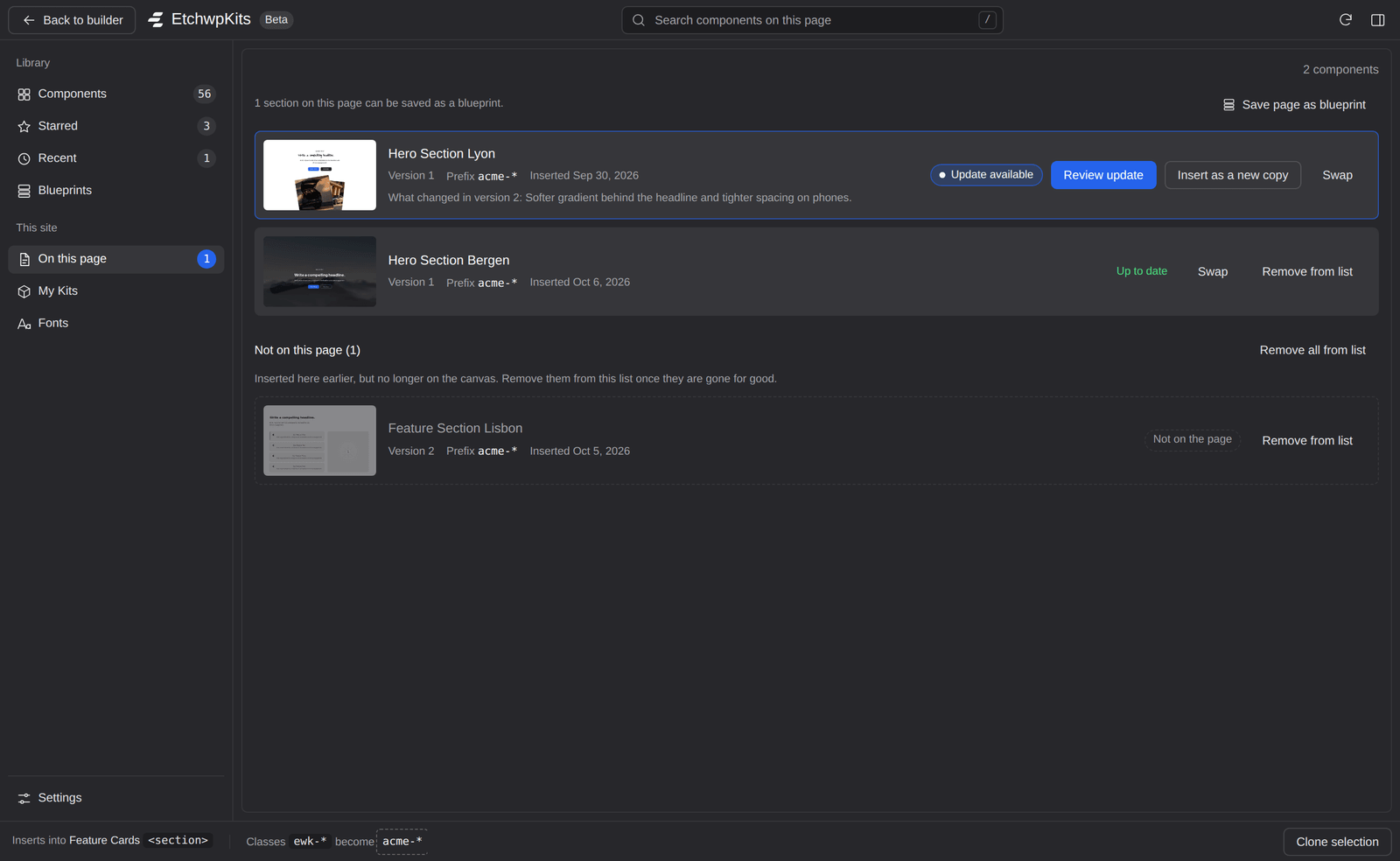This screenshot has width=1400, height=861.
Task: Open Settings
Action: (x=116, y=798)
